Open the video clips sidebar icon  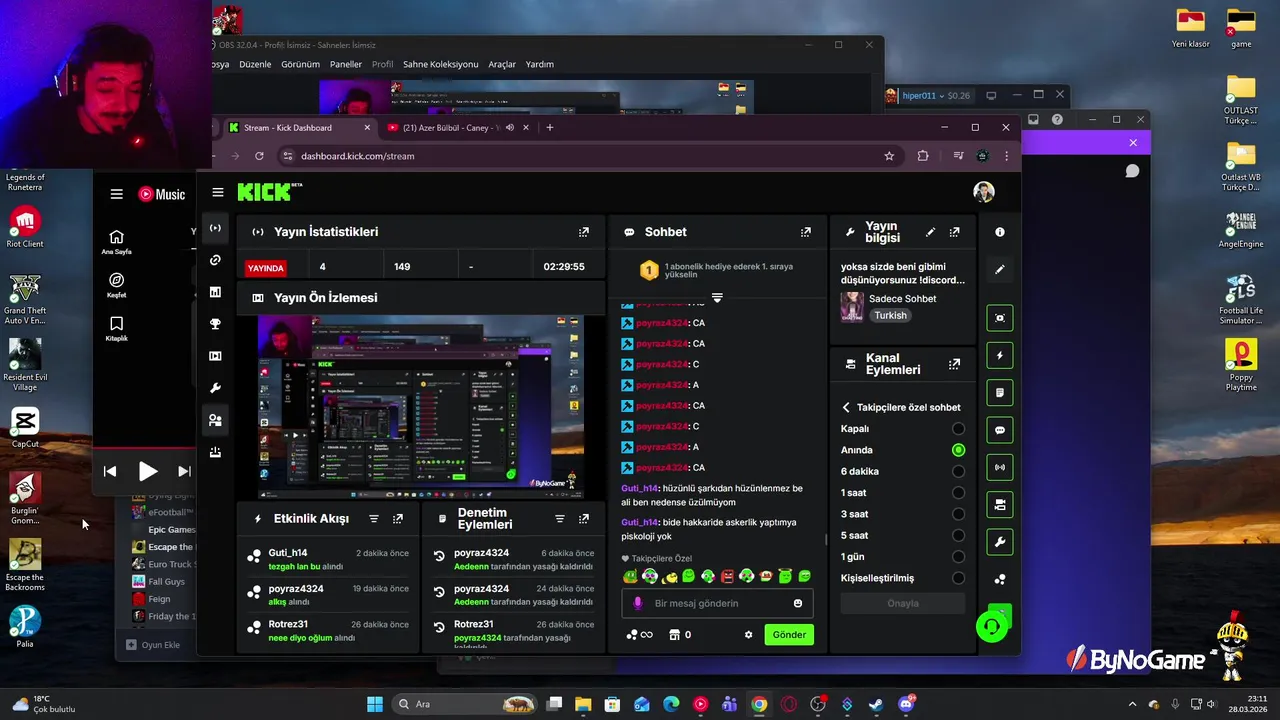tap(215, 356)
